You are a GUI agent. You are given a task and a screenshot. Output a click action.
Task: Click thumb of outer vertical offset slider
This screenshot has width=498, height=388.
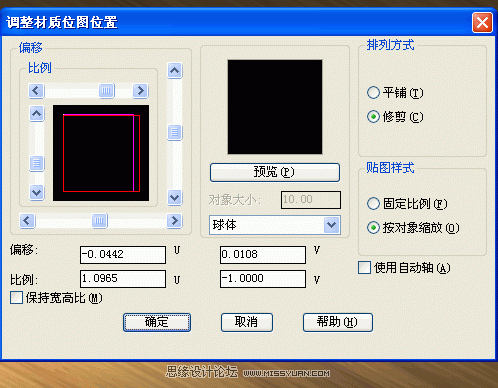click(x=175, y=133)
